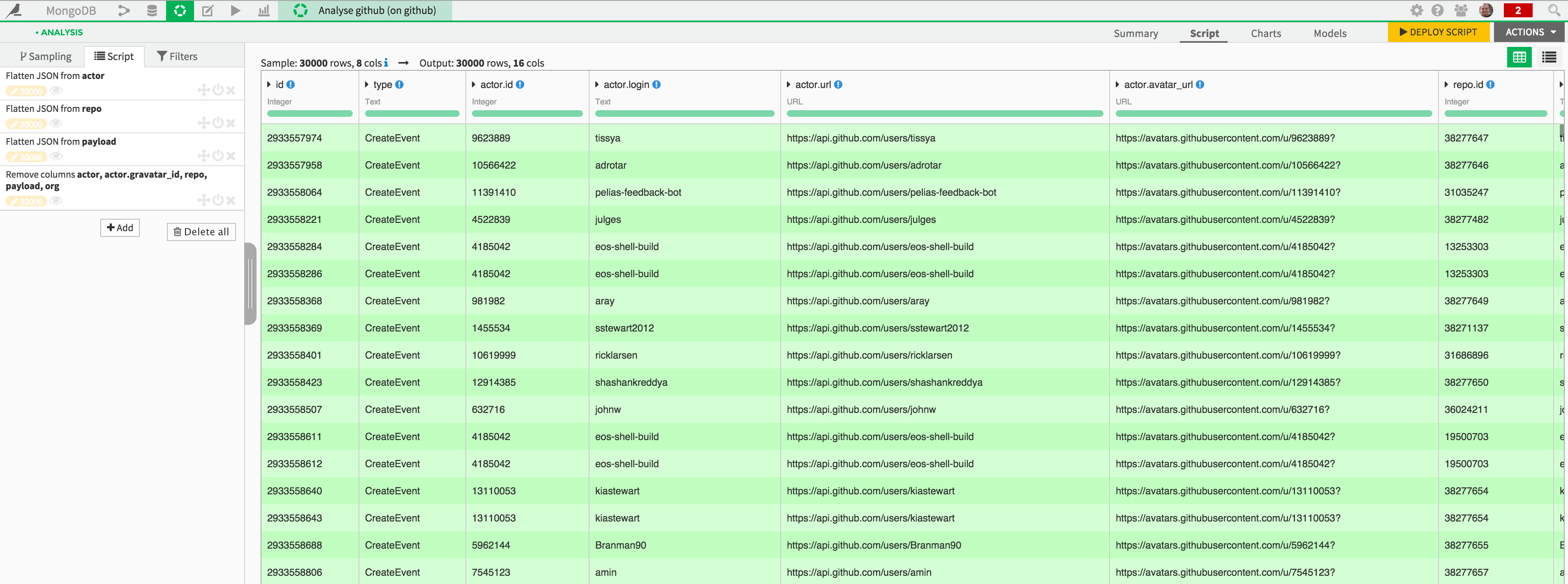Disable the Flatten JSON from payload step
This screenshot has height=584, width=1568.
217,156
